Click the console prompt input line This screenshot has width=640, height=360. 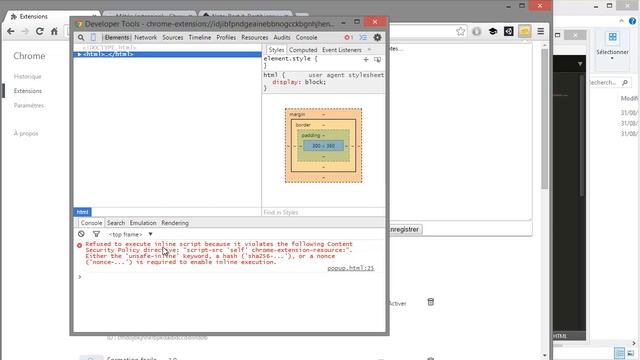[x=229, y=277]
